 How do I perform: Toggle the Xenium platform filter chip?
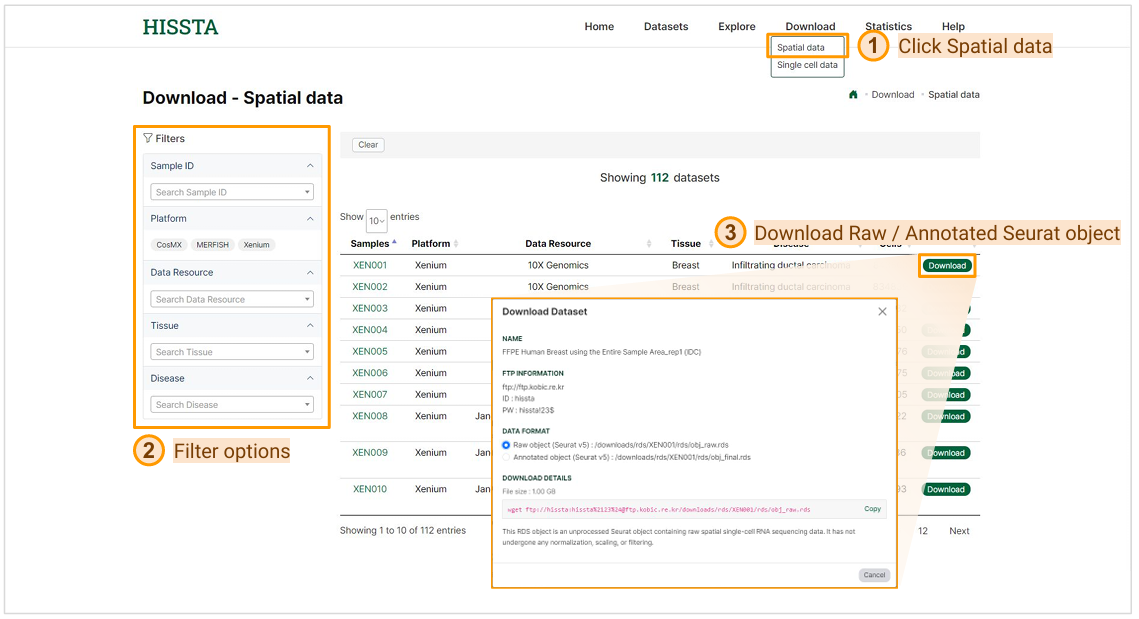(257, 245)
